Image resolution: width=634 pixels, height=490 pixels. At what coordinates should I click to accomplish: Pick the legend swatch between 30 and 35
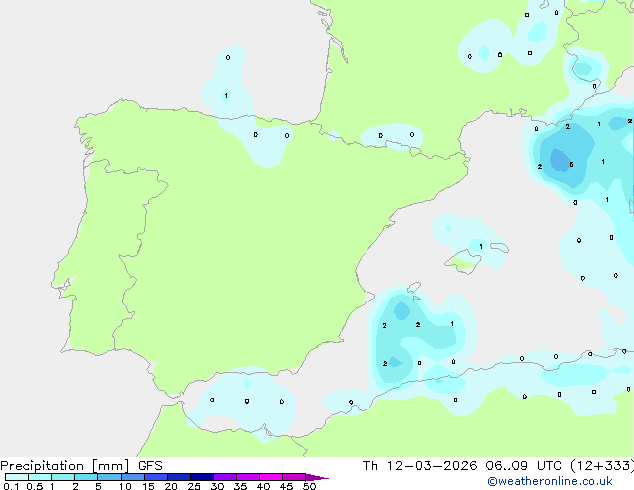click(x=225, y=477)
